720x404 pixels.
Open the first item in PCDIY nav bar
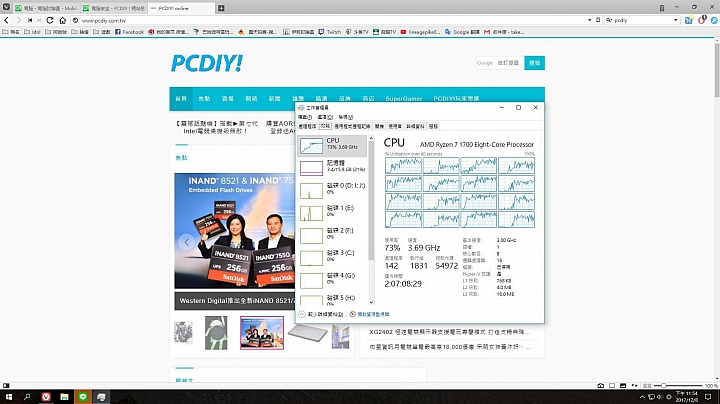pyautogui.click(x=181, y=98)
